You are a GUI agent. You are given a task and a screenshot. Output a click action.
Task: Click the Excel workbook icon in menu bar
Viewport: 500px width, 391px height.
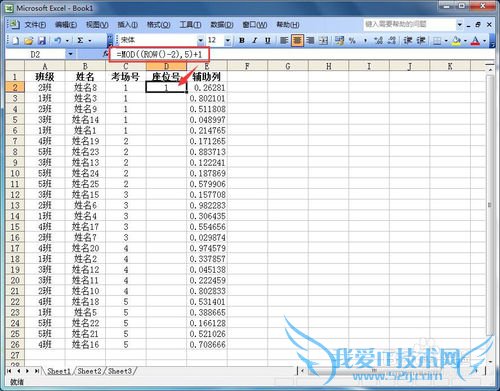click(x=13, y=24)
